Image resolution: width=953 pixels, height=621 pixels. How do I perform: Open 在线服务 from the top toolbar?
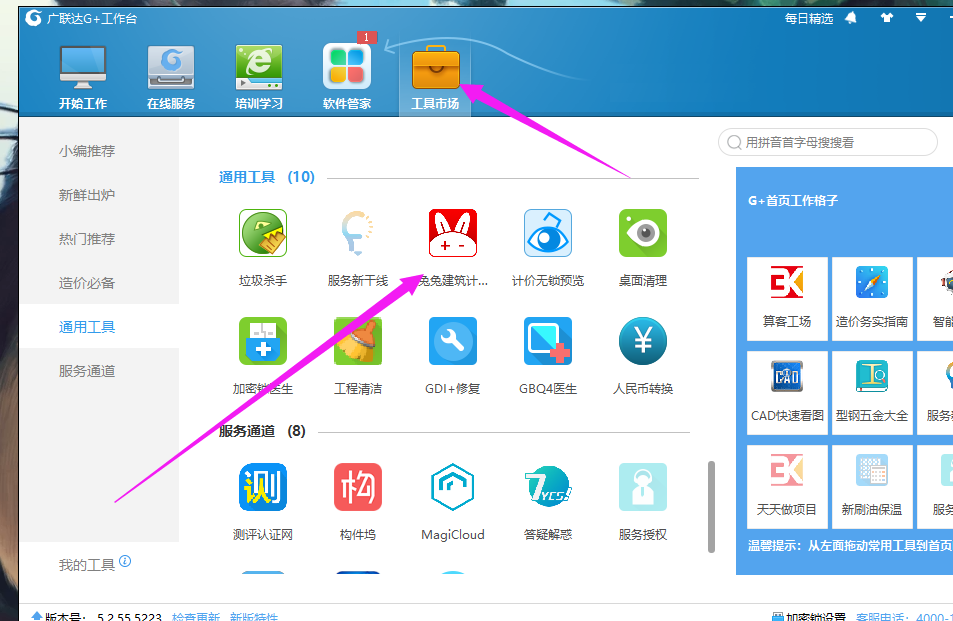[171, 77]
